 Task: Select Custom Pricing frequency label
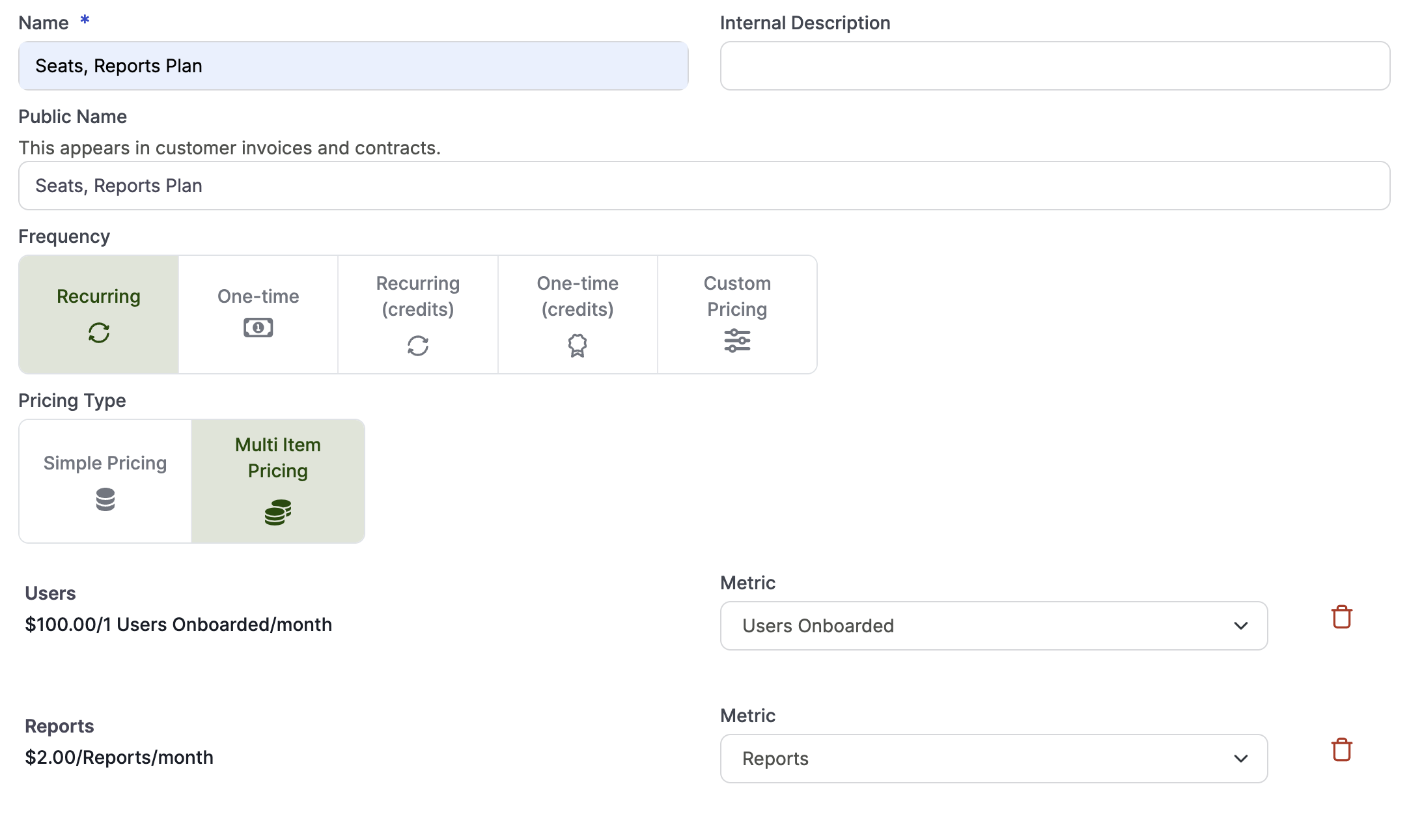click(737, 296)
